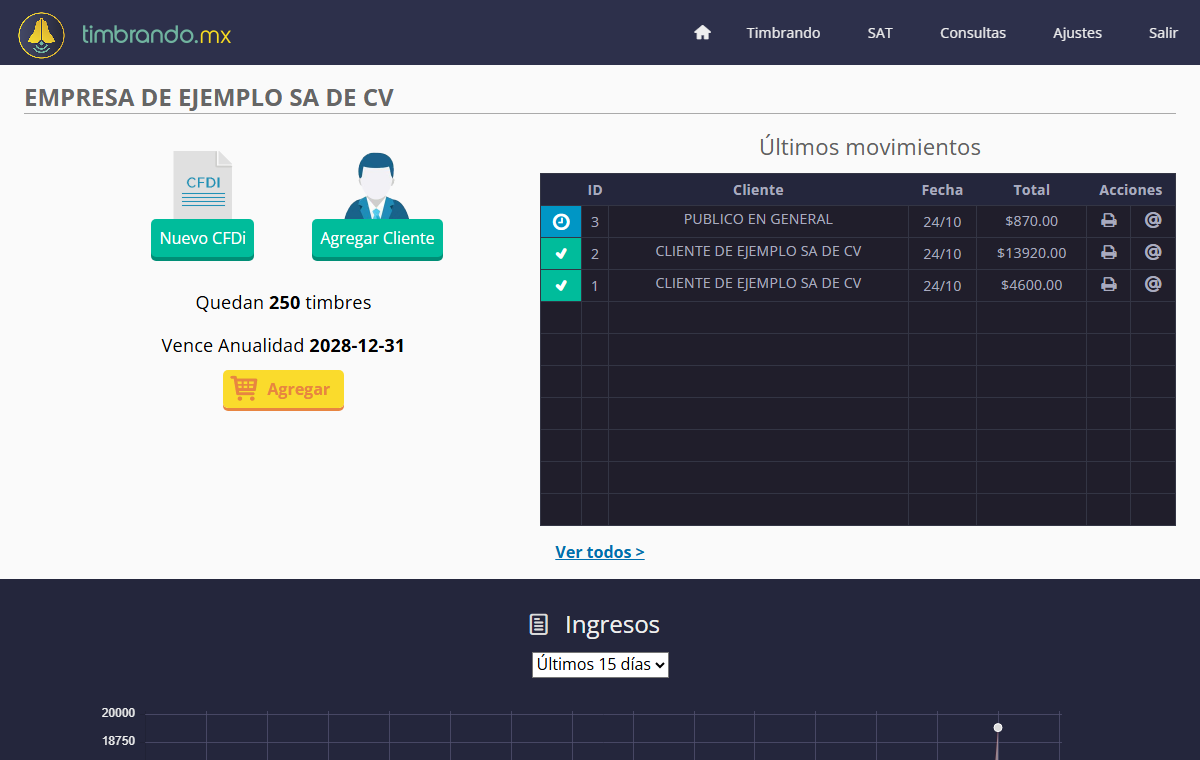This screenshot has width=1200, height=760.
Task: Open the Ver todos > link
Action: pos(600,552)
